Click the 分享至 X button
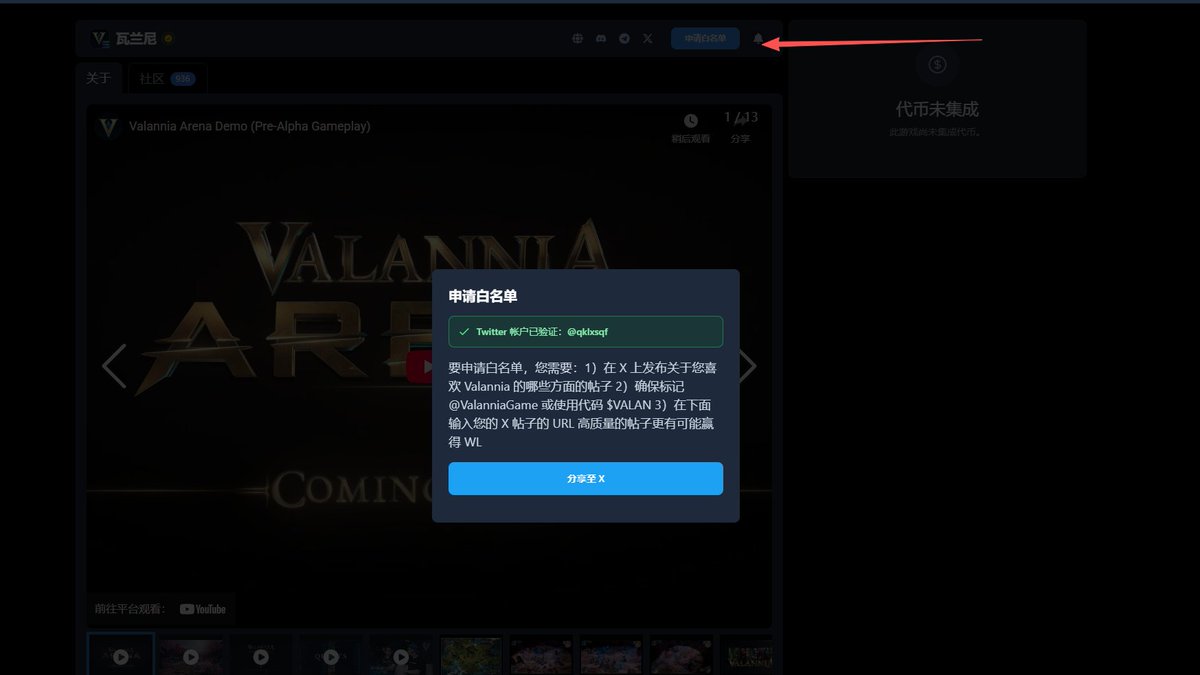1200x675 pixels. 586,479
